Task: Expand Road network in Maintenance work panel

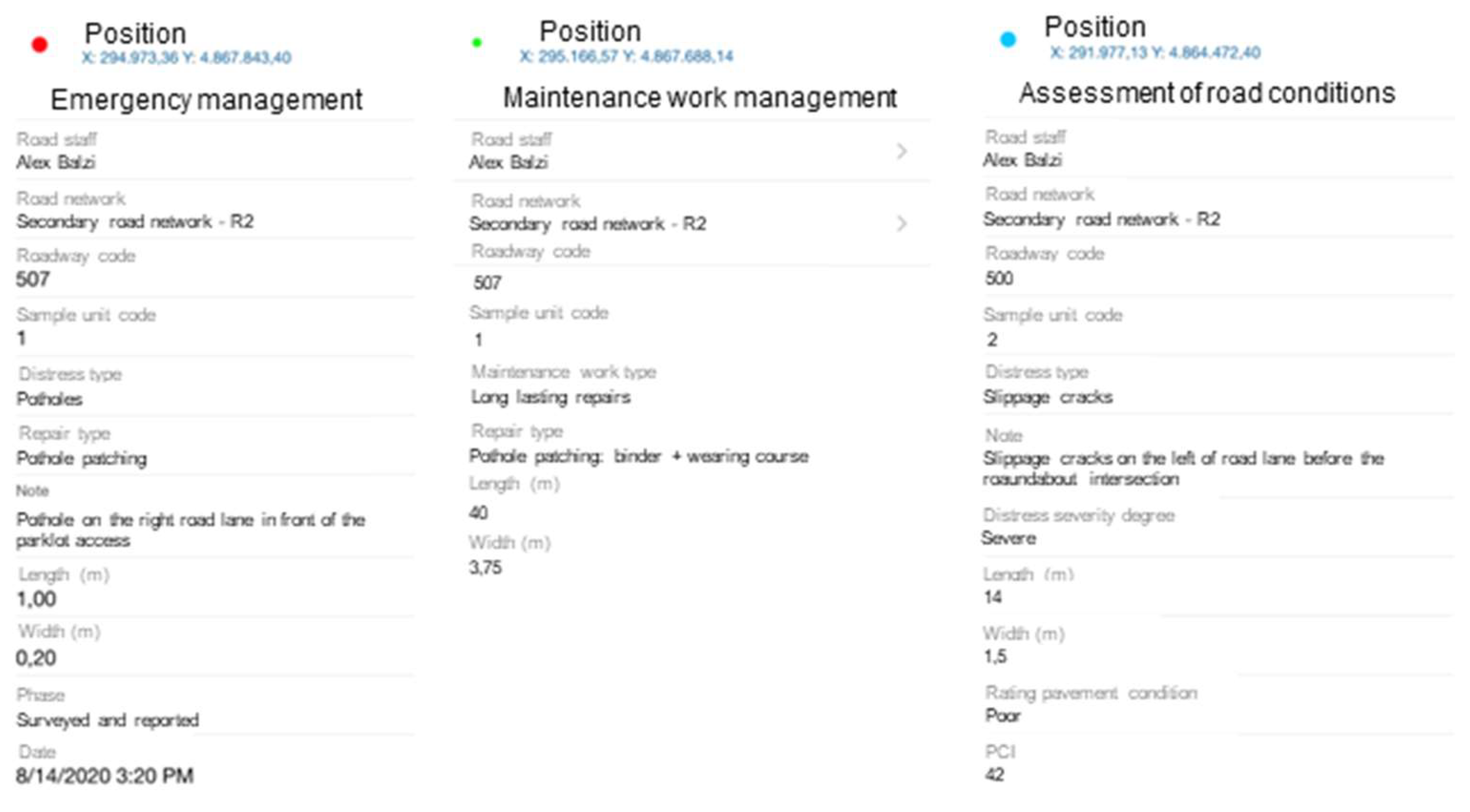Action: 901,223
